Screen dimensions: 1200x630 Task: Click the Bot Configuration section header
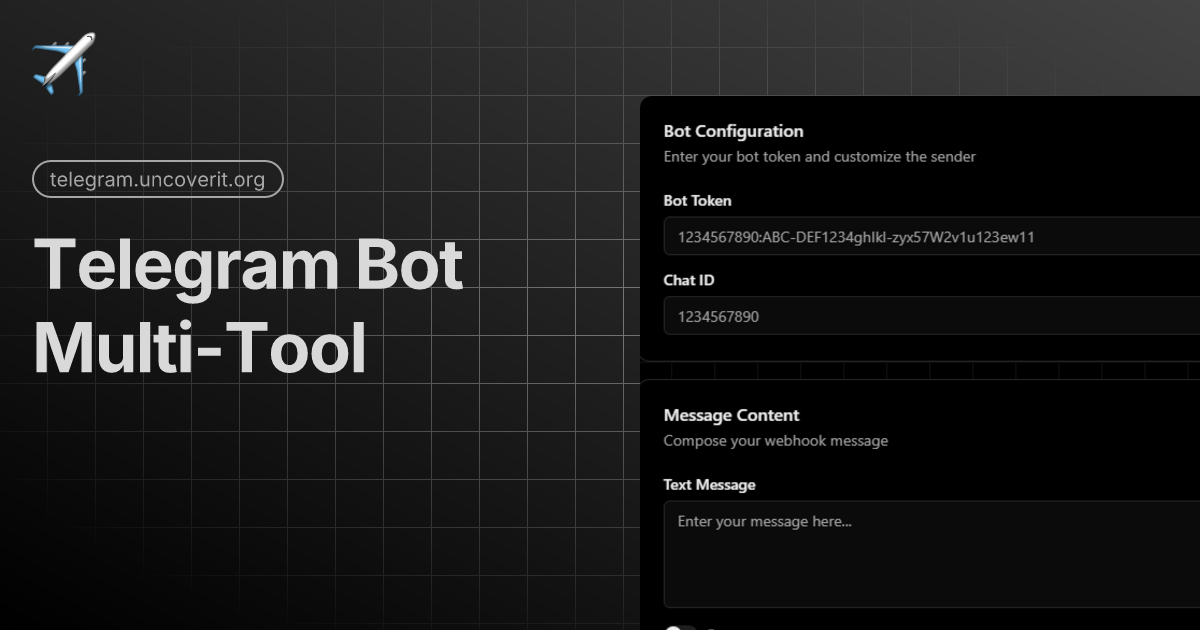coord(733,131)
